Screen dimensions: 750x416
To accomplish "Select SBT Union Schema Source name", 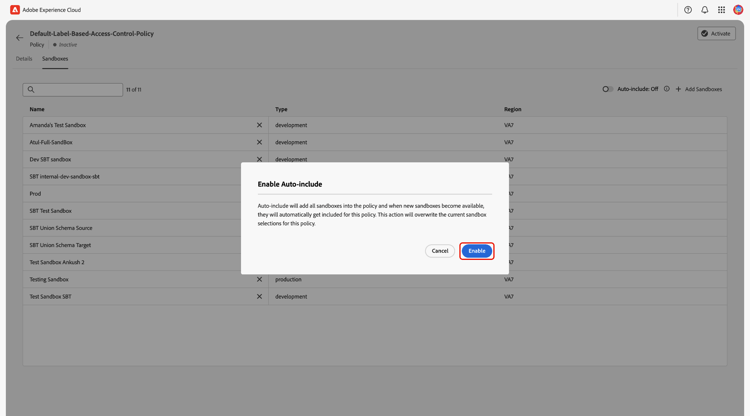I will [x=61, y=228].
